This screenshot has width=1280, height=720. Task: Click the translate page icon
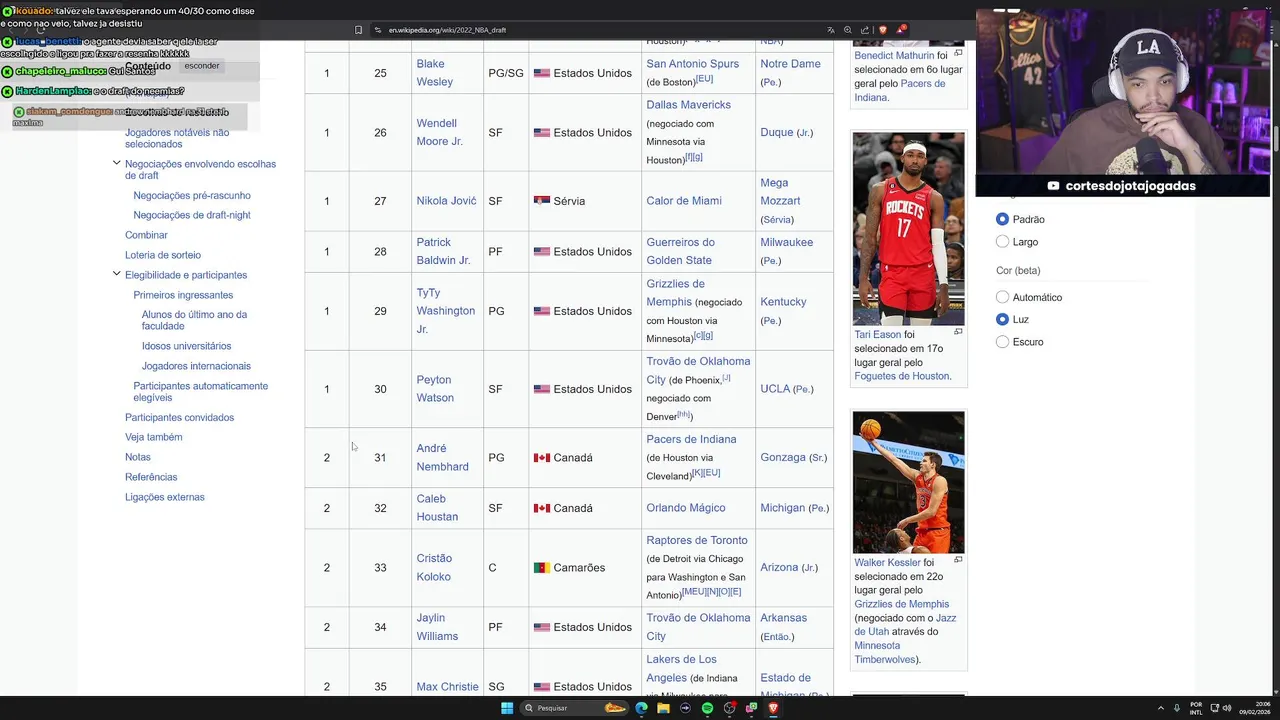pyautogui.click(x=830, y=30)
